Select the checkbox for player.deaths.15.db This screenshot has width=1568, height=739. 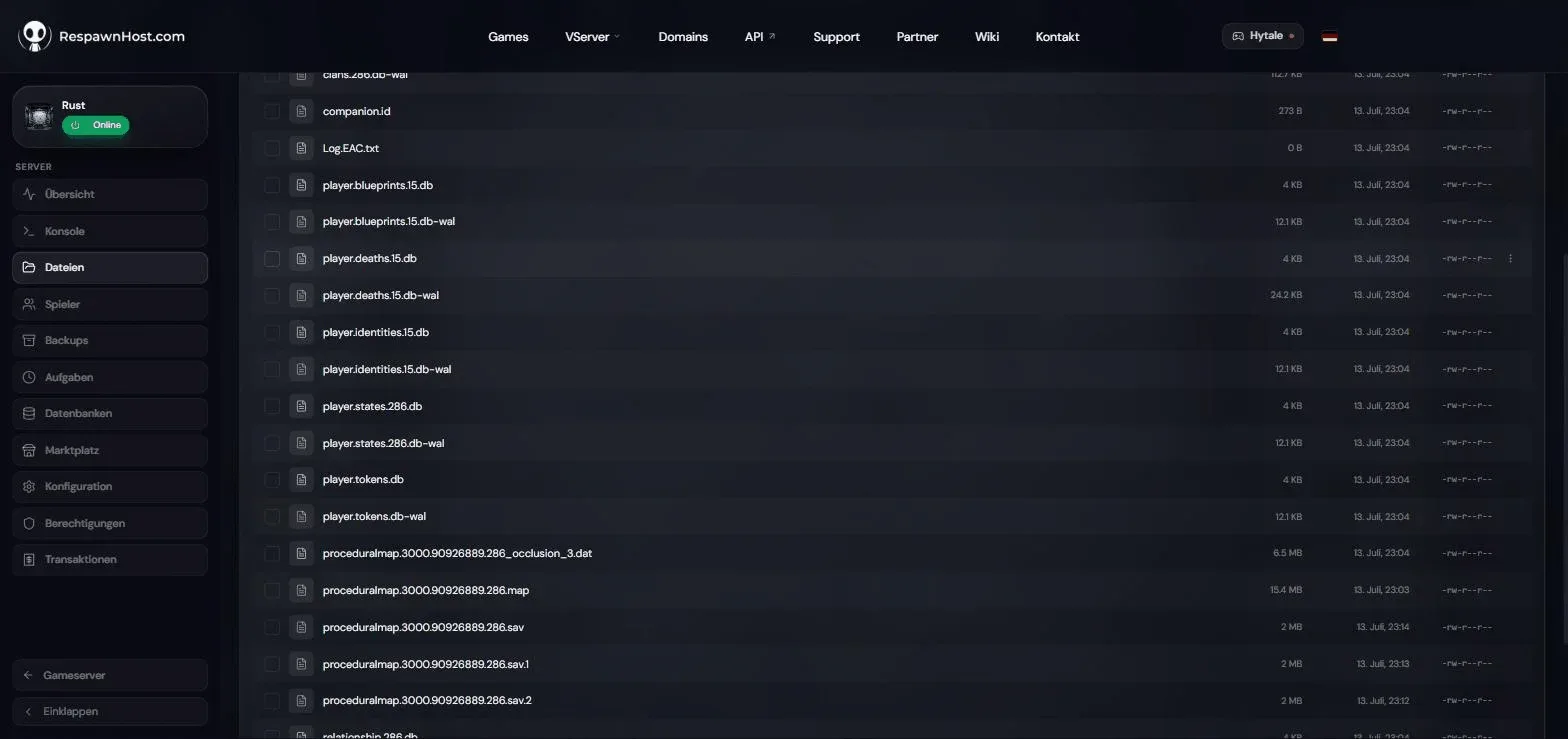[272, 258]
